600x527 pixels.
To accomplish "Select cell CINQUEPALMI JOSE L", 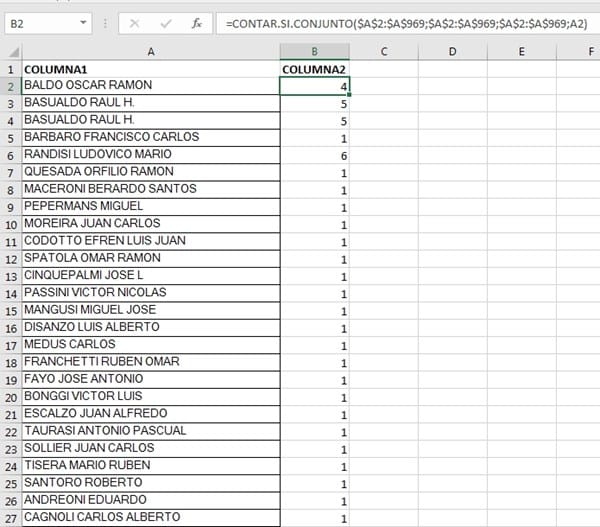I will coord(151,276).
